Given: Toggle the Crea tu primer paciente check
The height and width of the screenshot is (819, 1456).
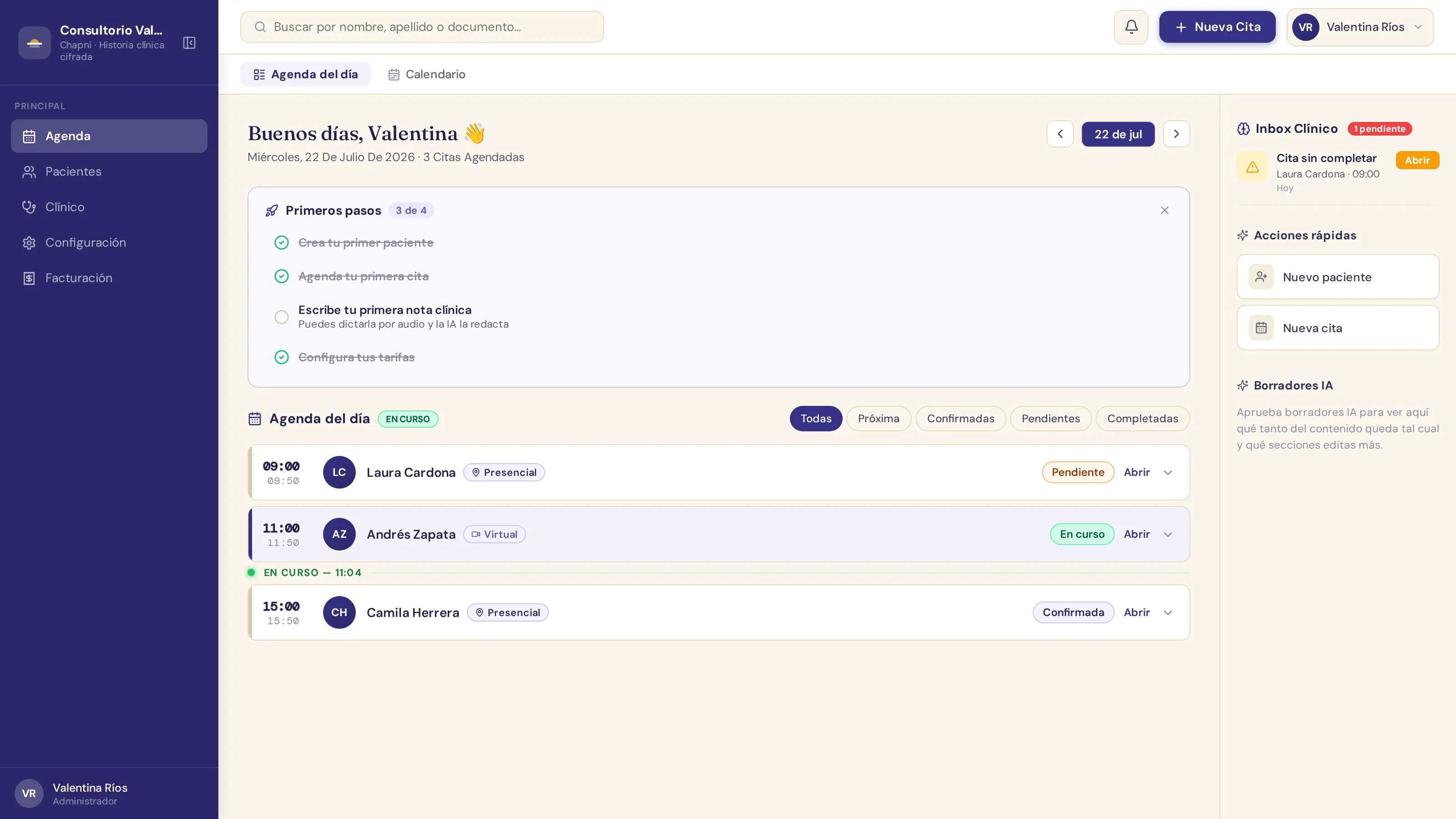Looking at the screenshot, I should 282,243.
